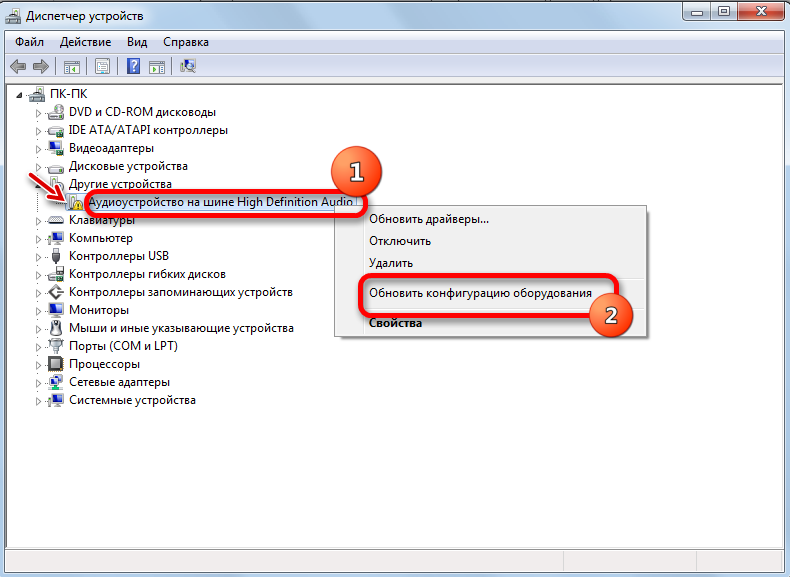The image size is (790, 577).
Task: Click the Контроллеры запоминающих устройств icon
Action: (55, 292)
